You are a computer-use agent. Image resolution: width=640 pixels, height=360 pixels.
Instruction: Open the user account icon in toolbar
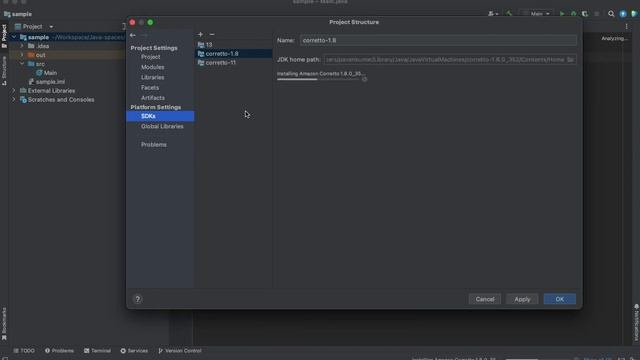pyautogui.click(x=493, y=14)
